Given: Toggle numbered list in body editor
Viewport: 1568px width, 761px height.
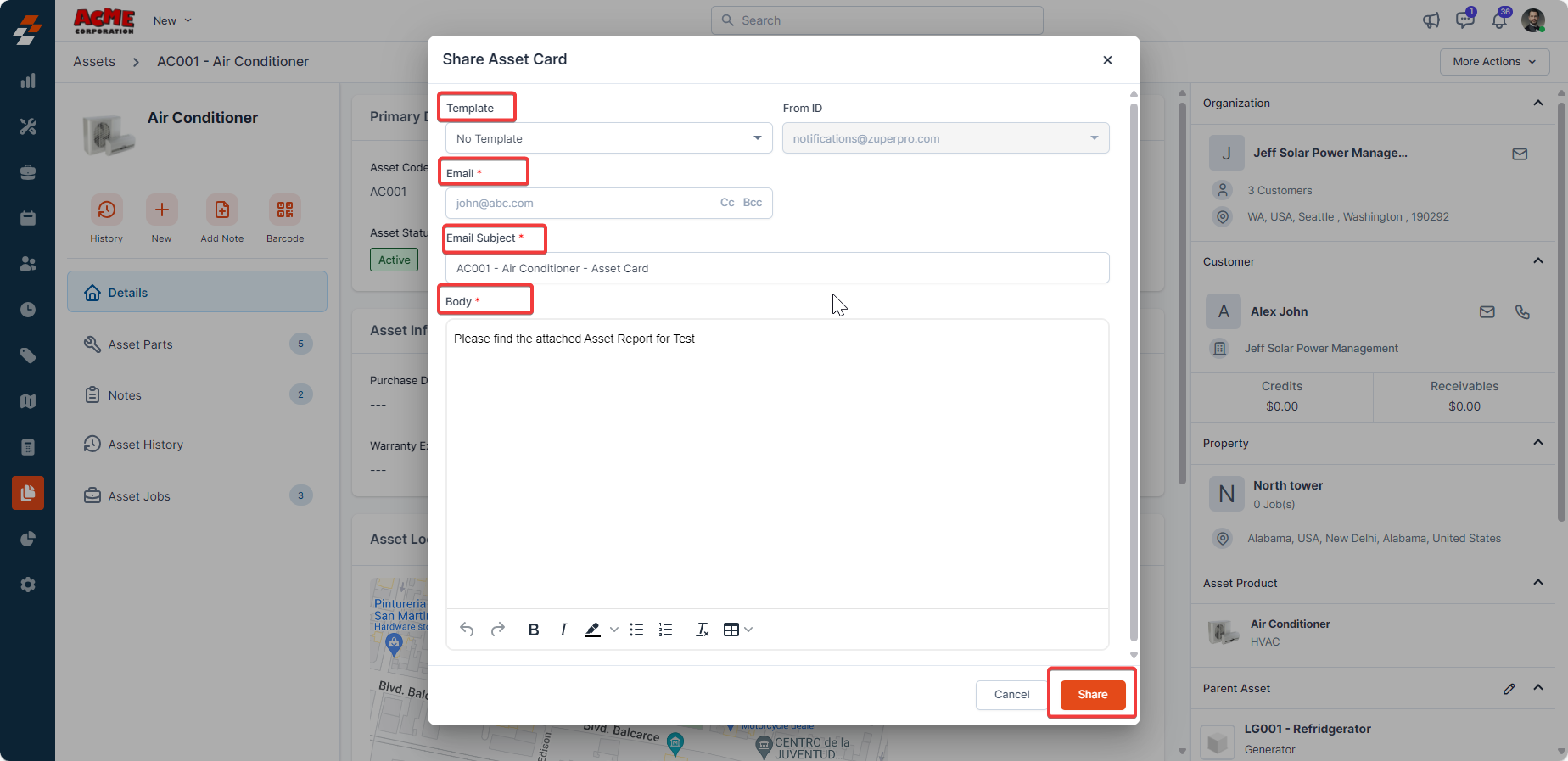Looking at the screenshot, I should (666, 630).
